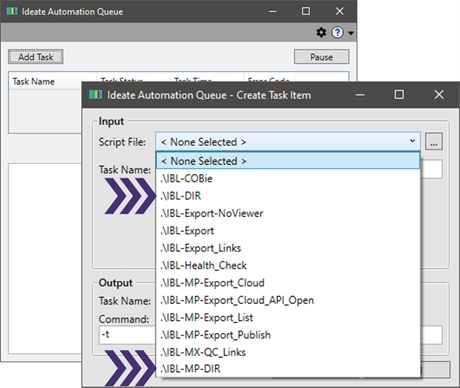This screenshot has width=460, height=388.
Task: Open settings gear in Ideate Automation Queue
Action: 321,32
